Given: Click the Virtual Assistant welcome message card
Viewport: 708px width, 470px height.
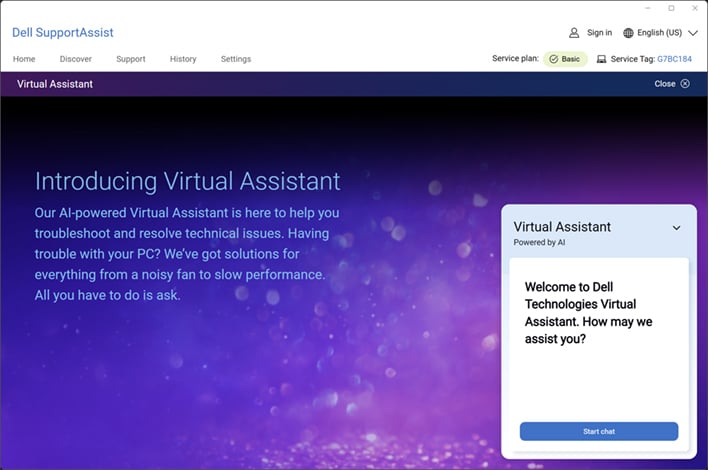Looking at the screenshot, I should tap(598, 312).
